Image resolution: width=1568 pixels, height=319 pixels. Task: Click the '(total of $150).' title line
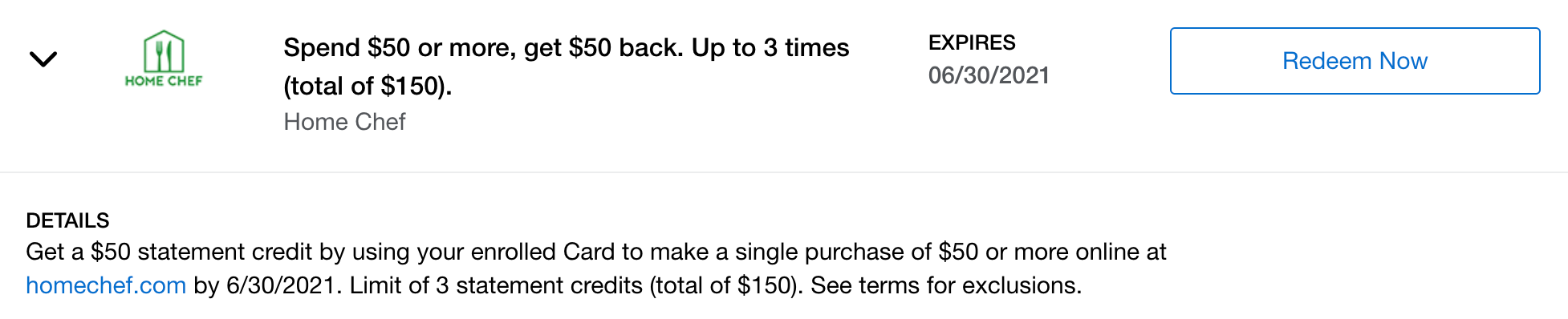click(368, 86)
